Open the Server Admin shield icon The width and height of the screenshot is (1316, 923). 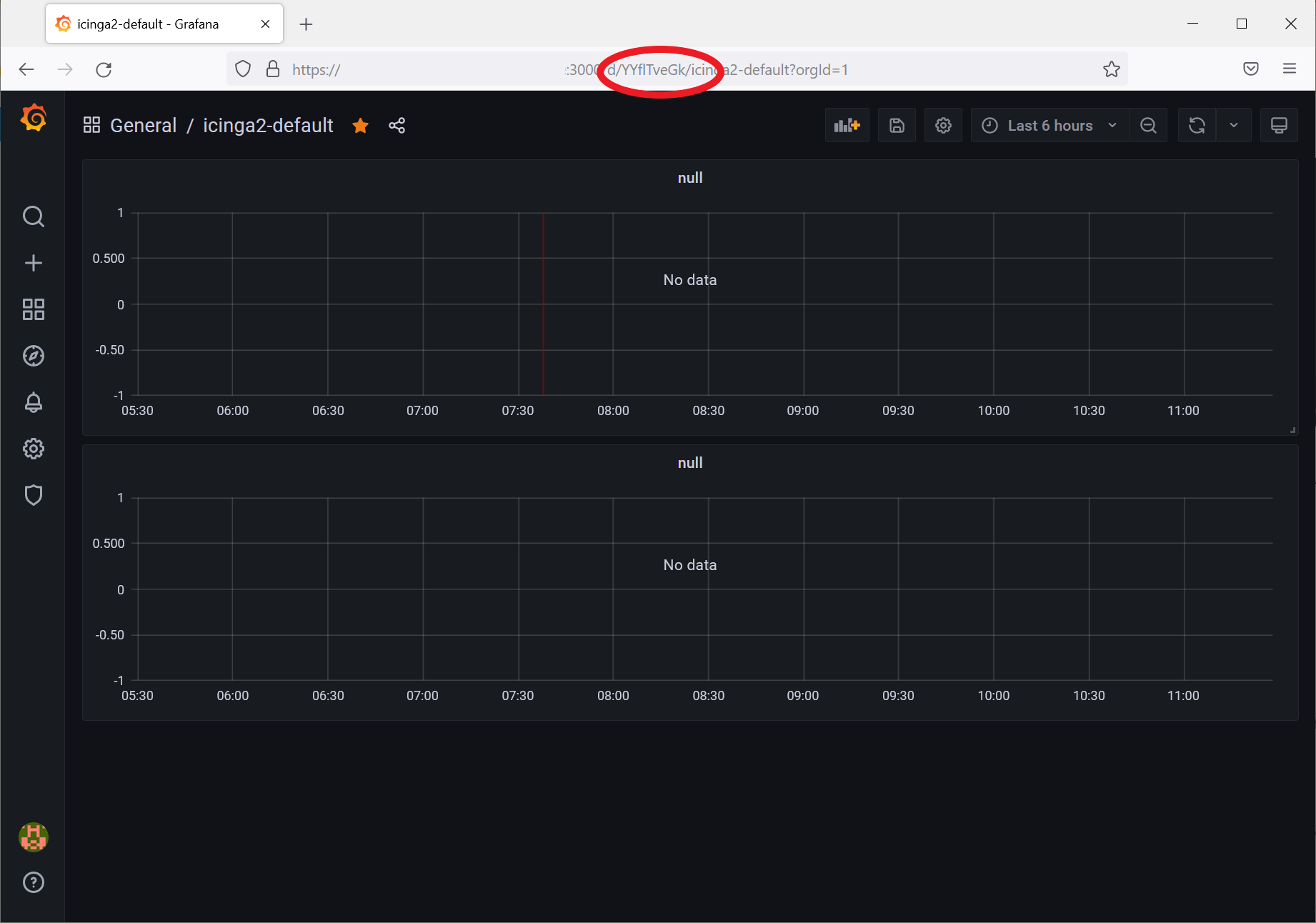pos(33,494)
